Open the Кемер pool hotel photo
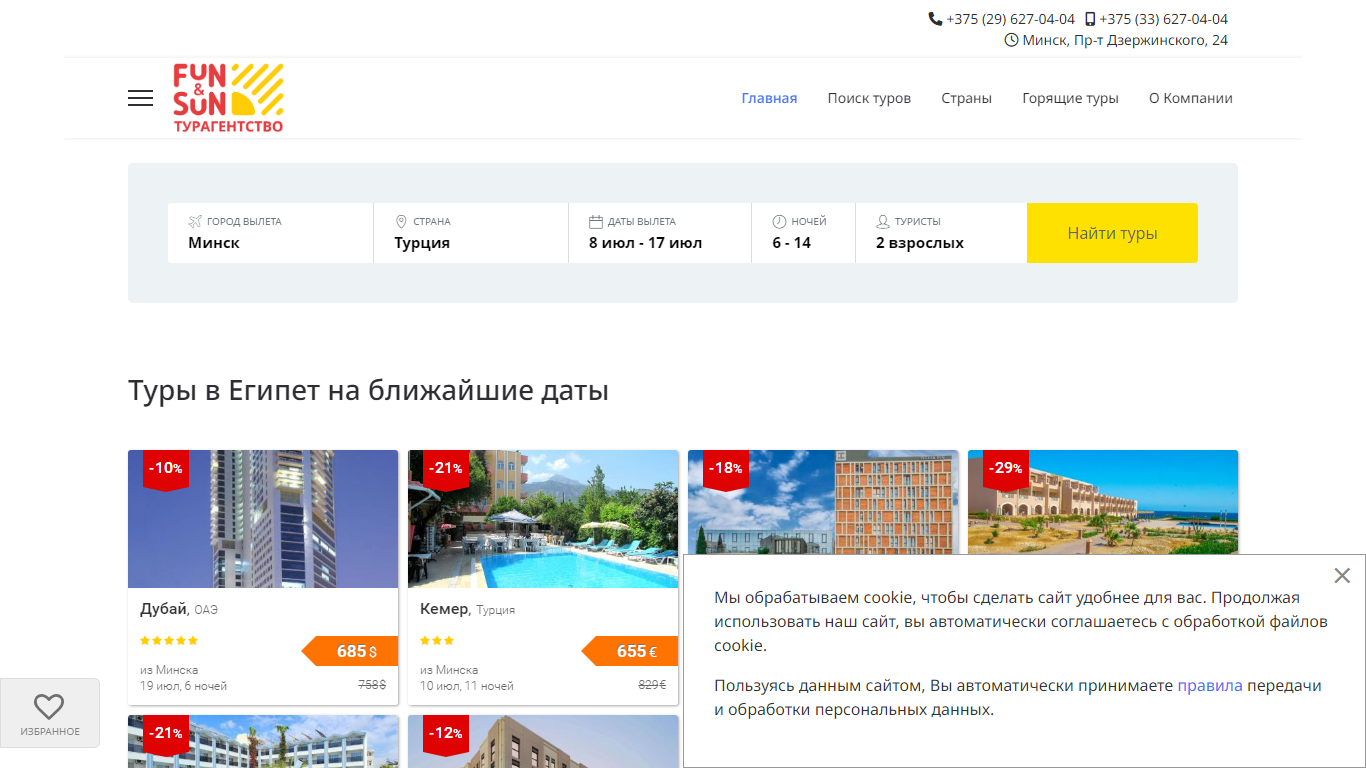1366x768 pixels. [x=543, y=519]
